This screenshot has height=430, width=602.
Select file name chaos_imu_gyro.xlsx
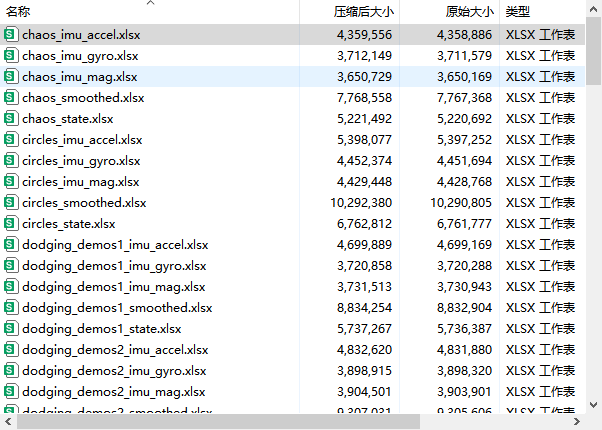(80, 56)
